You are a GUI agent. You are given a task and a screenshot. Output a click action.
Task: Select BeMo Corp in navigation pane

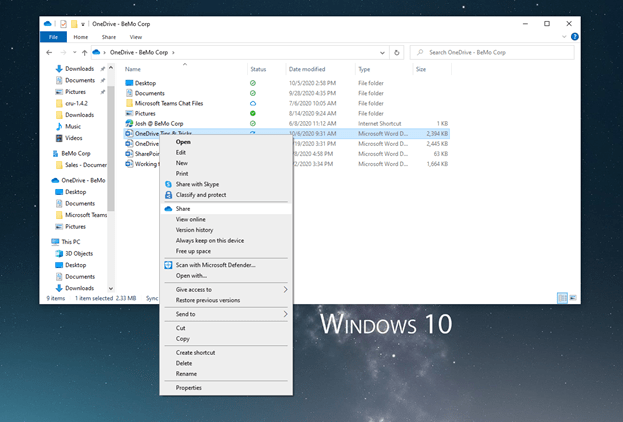[75, 153]
